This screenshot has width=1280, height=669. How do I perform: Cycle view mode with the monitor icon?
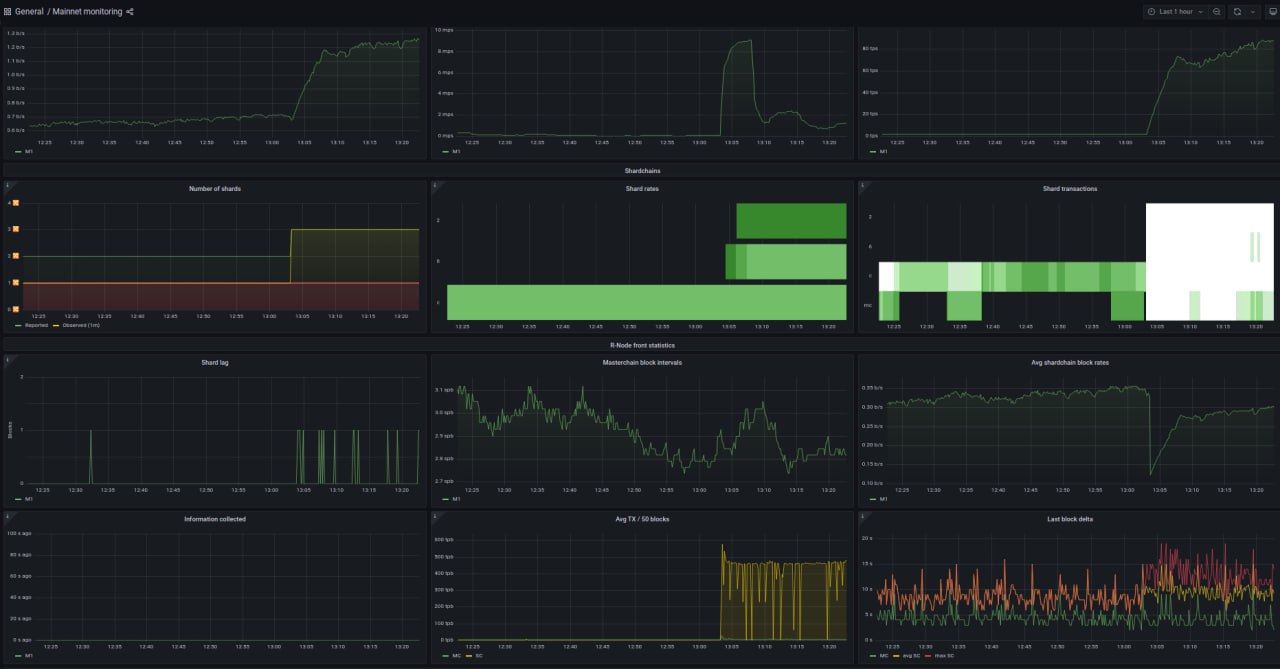(1272, 12)
